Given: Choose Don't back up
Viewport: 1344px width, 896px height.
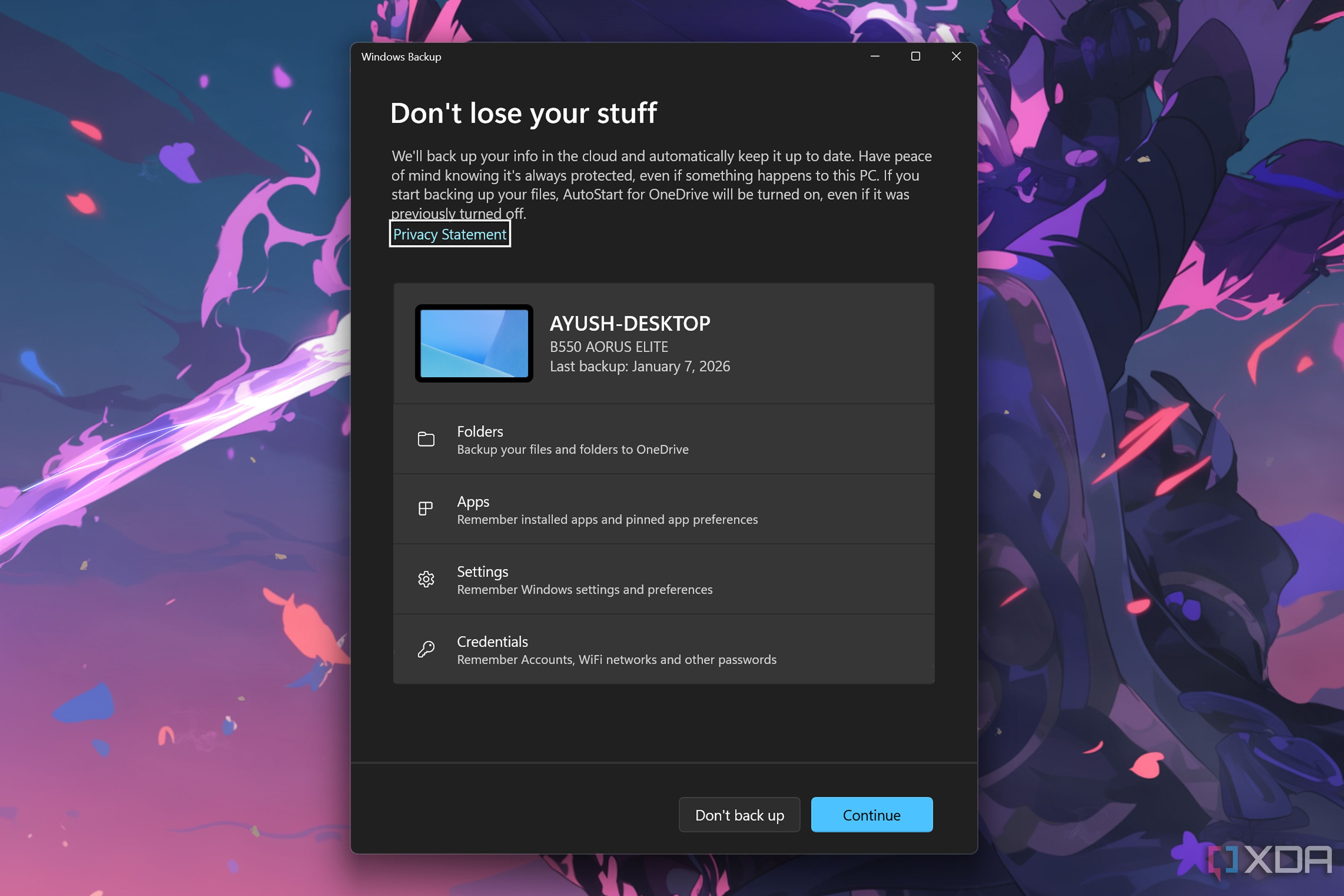Looking at the screenshot, I should coord(740,814).
